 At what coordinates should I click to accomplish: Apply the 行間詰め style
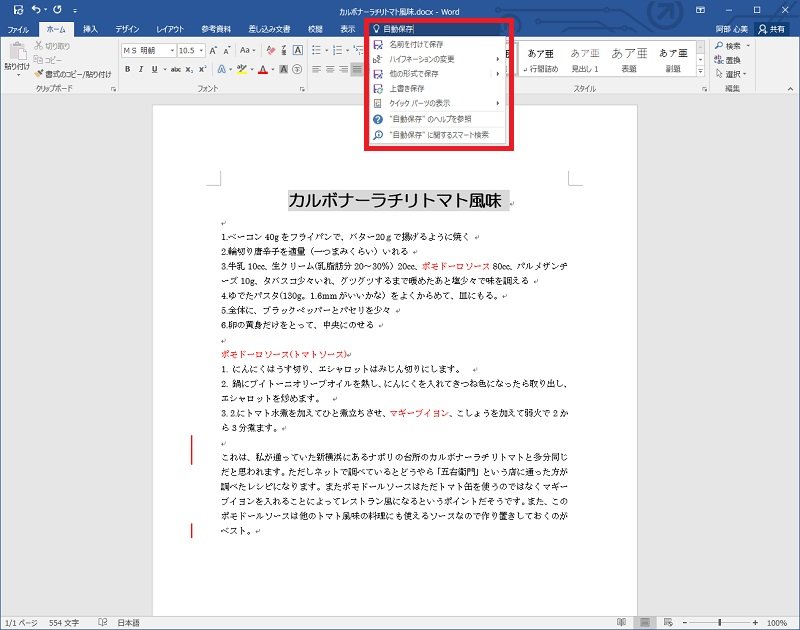(x=541, y=60)
